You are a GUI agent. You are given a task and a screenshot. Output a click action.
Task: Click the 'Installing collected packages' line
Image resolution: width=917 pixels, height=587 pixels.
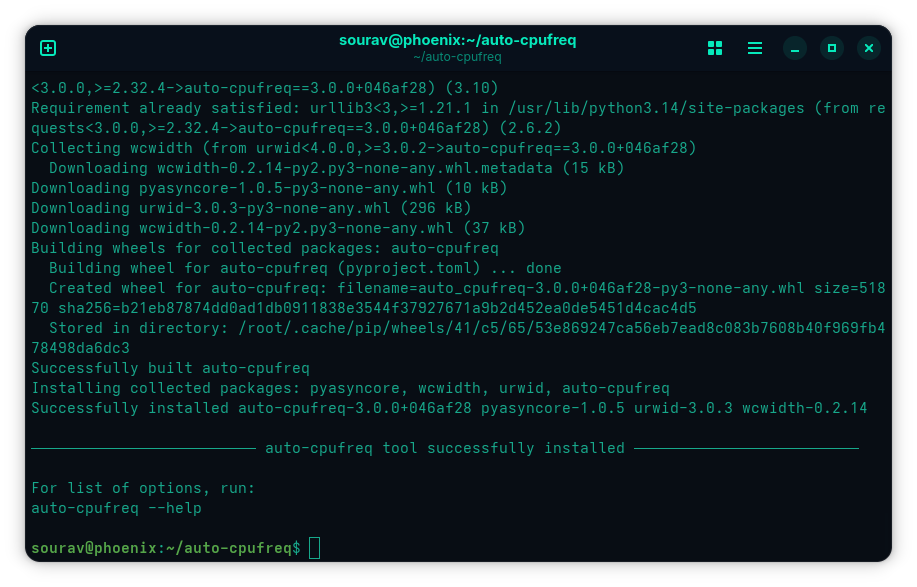coord(350,388)
